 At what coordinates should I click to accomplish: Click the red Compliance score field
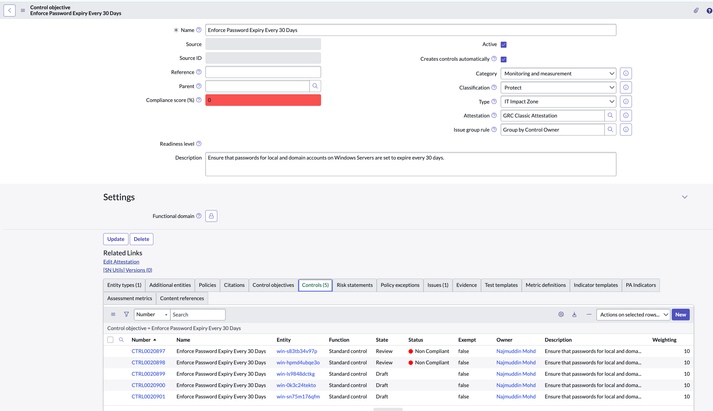(263, 100)
